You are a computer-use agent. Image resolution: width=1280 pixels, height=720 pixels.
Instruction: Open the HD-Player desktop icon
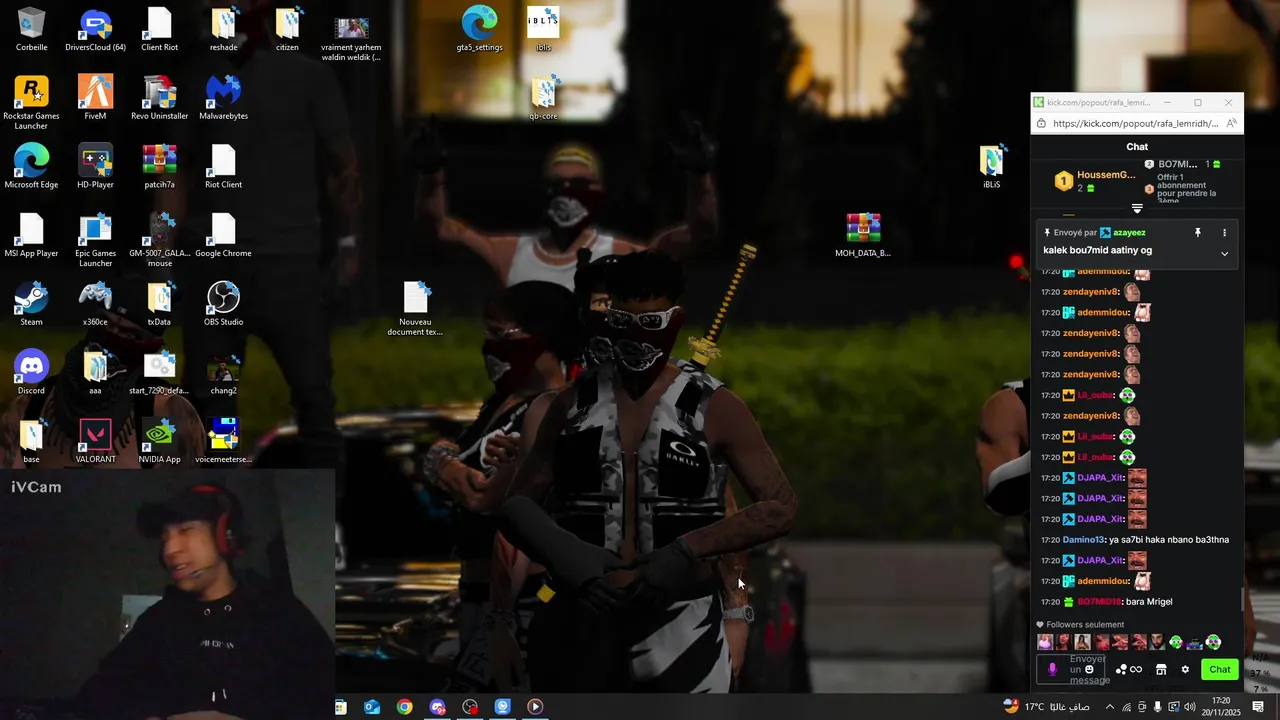[x=95, y=167]
